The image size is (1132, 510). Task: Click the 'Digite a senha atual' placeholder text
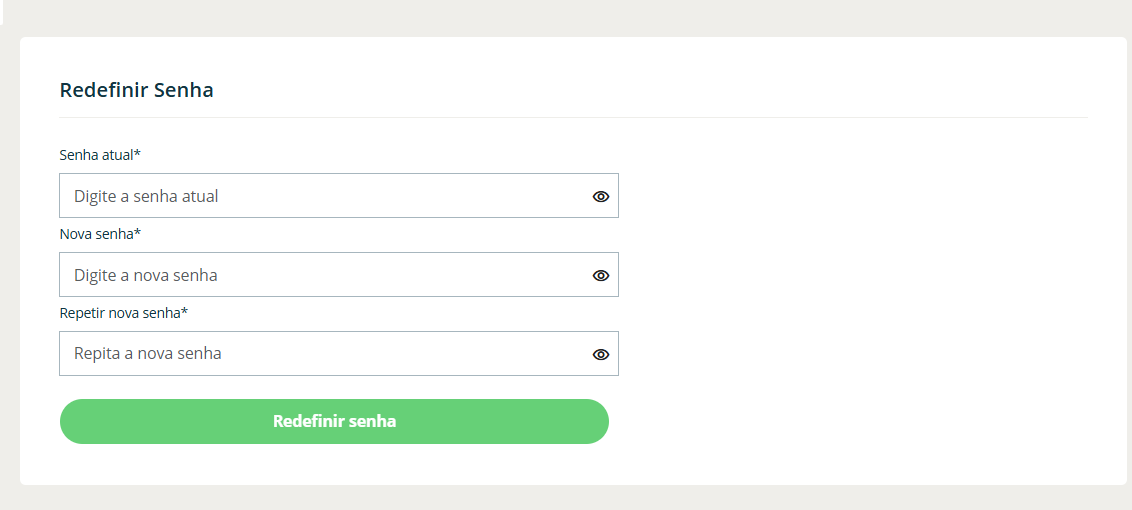(x=146, y=196)
